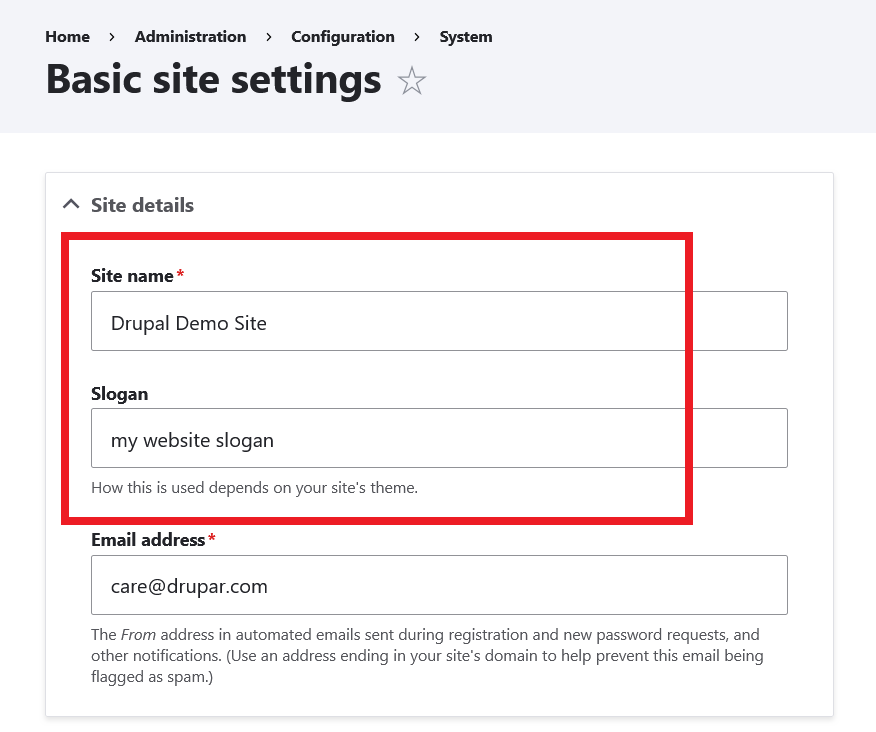Click the Basic site settings page title
The height and width of the screenshot is (732, 876).
point(212,79)
